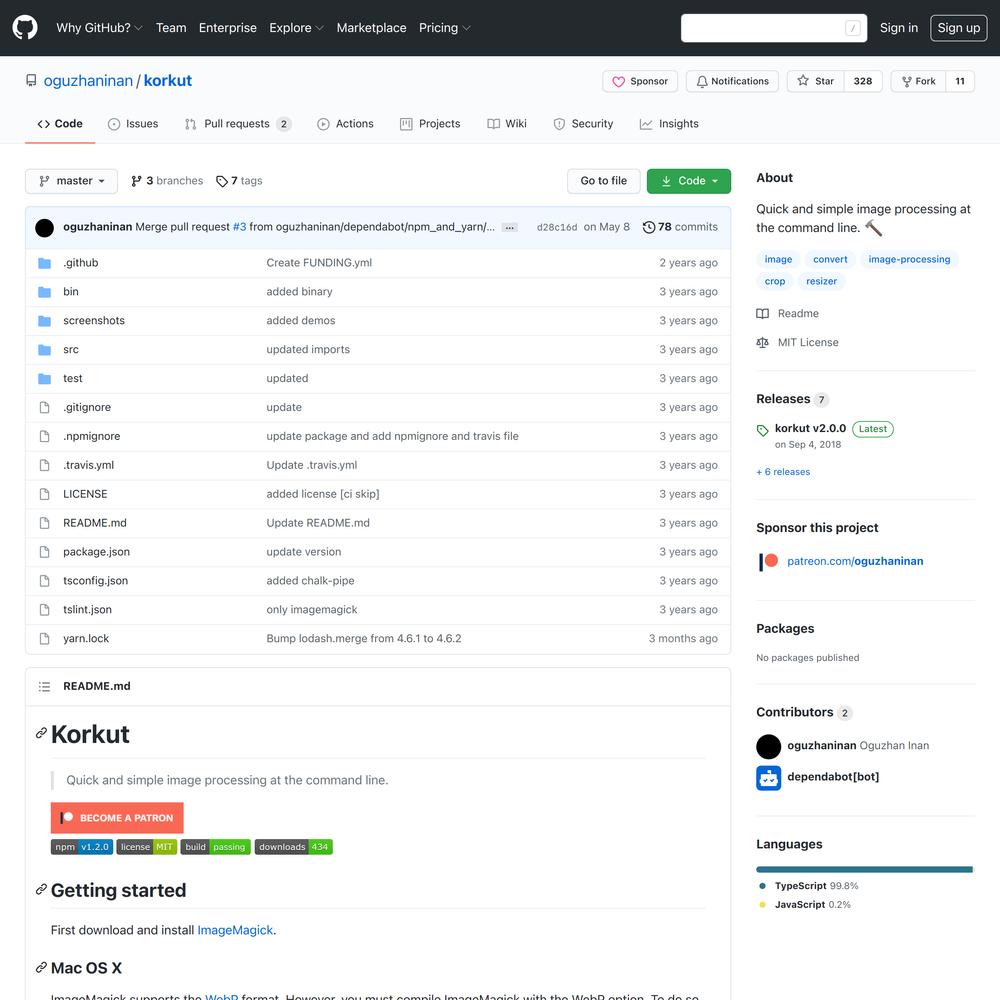Click the release tag icon for korkut v2.0.0
Image resolution: width=1000 pixels, height=1000 pixels.
pyautogui.click(x=763, y=430)
